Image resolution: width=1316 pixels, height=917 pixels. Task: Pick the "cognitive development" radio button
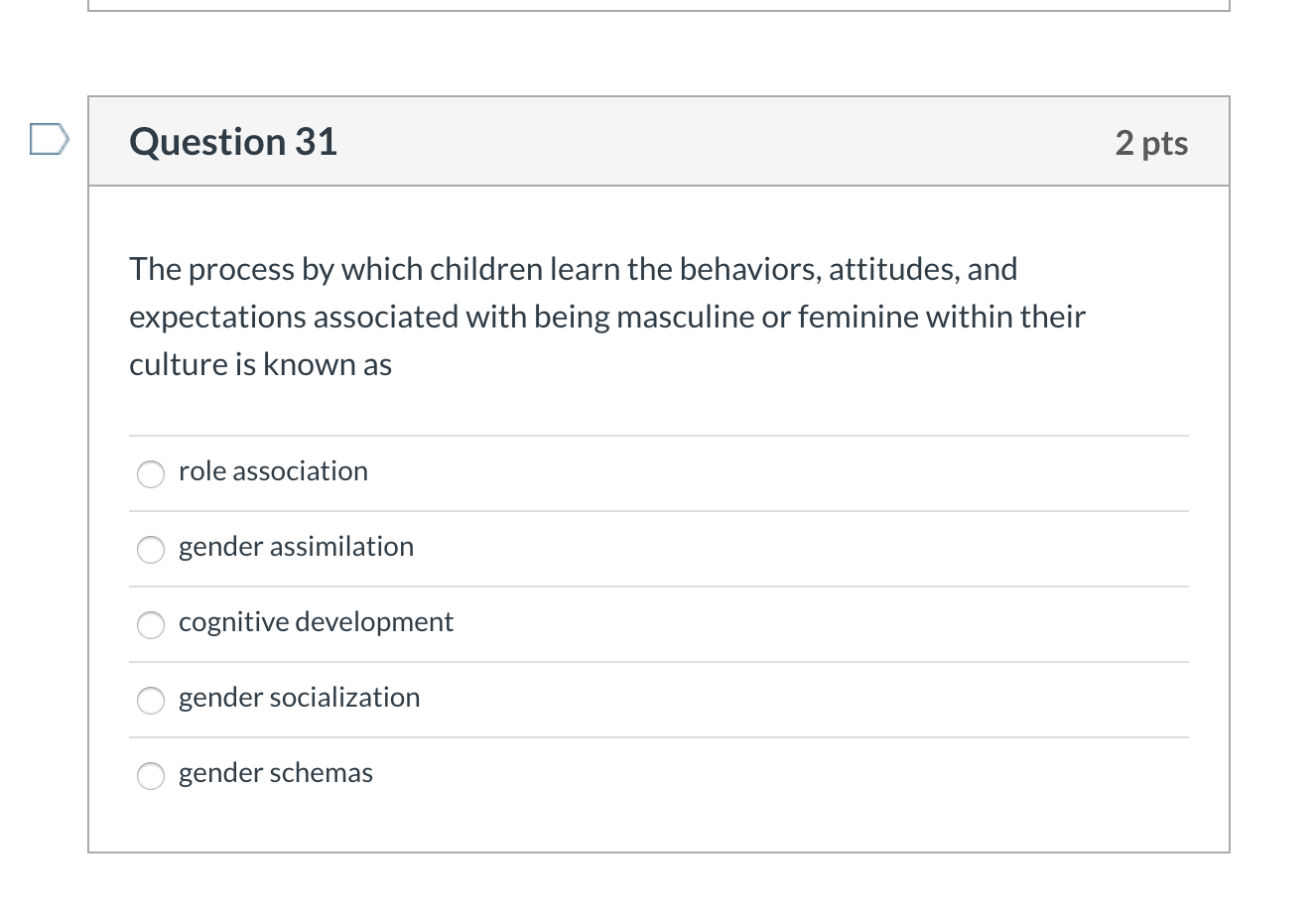[x=151, y=625]
